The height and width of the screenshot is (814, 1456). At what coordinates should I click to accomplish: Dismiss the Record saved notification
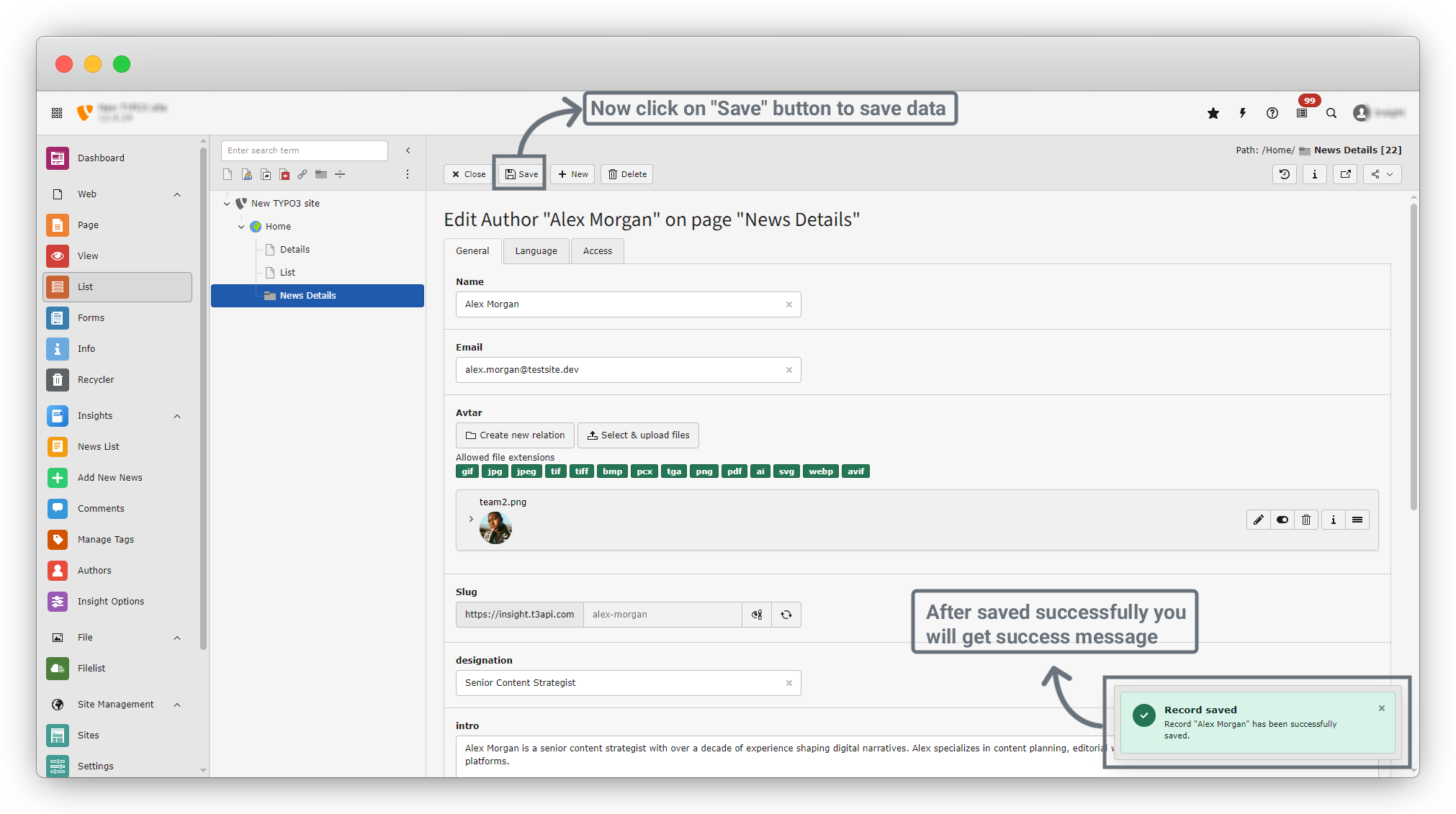(1382, 708)
